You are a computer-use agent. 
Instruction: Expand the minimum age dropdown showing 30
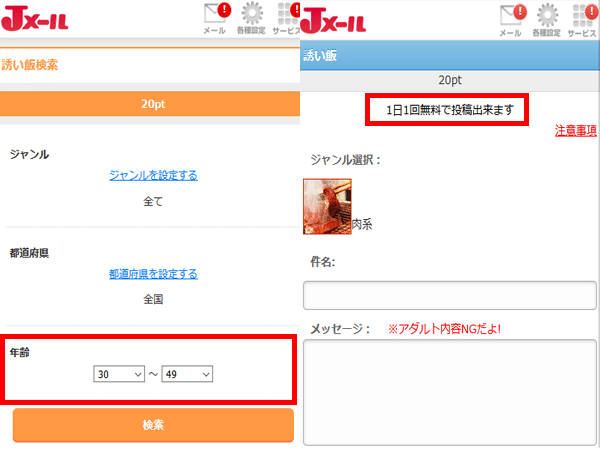pyautogui.click(x=119, y=374)
